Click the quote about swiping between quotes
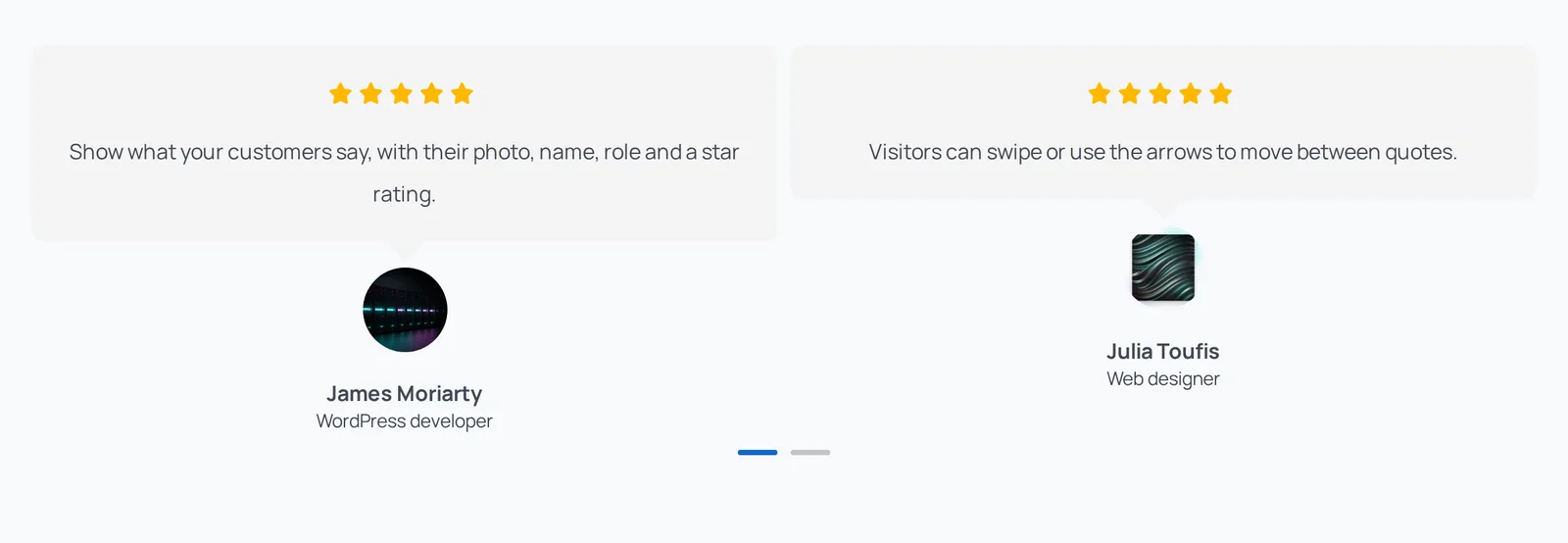The image size is (1568, 543). click(1163, 152)
